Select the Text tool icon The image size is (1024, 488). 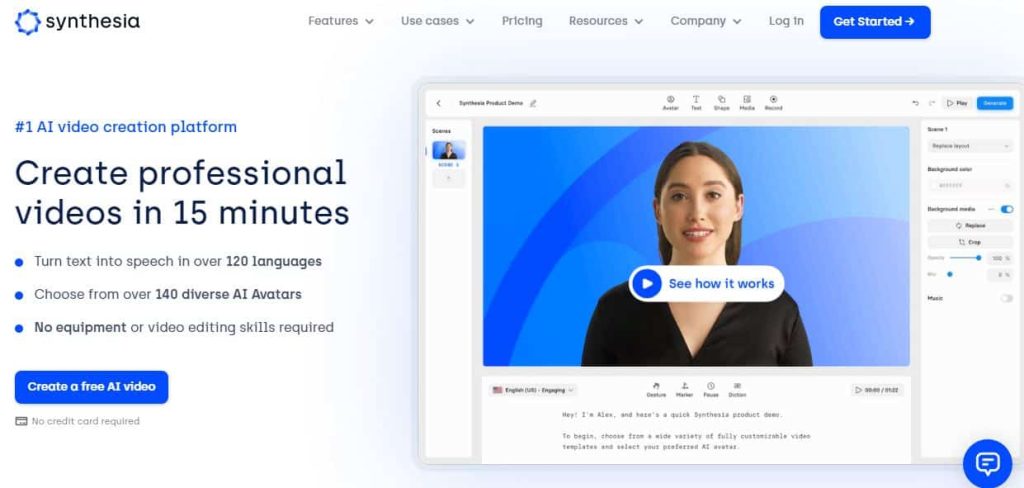696,102
